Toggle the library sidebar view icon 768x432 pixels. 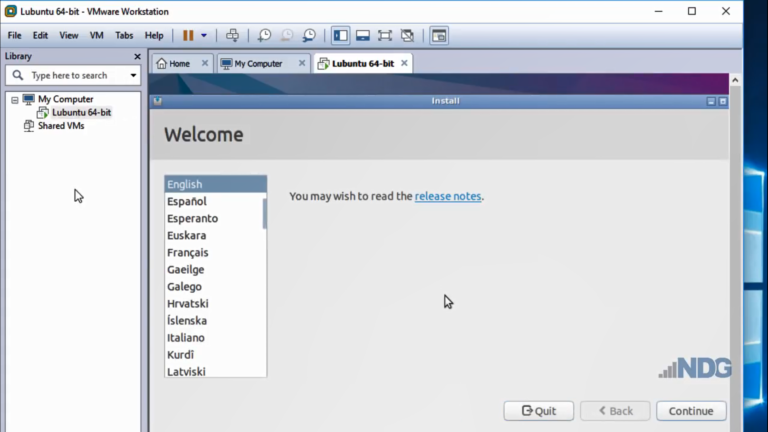(340, 35)
